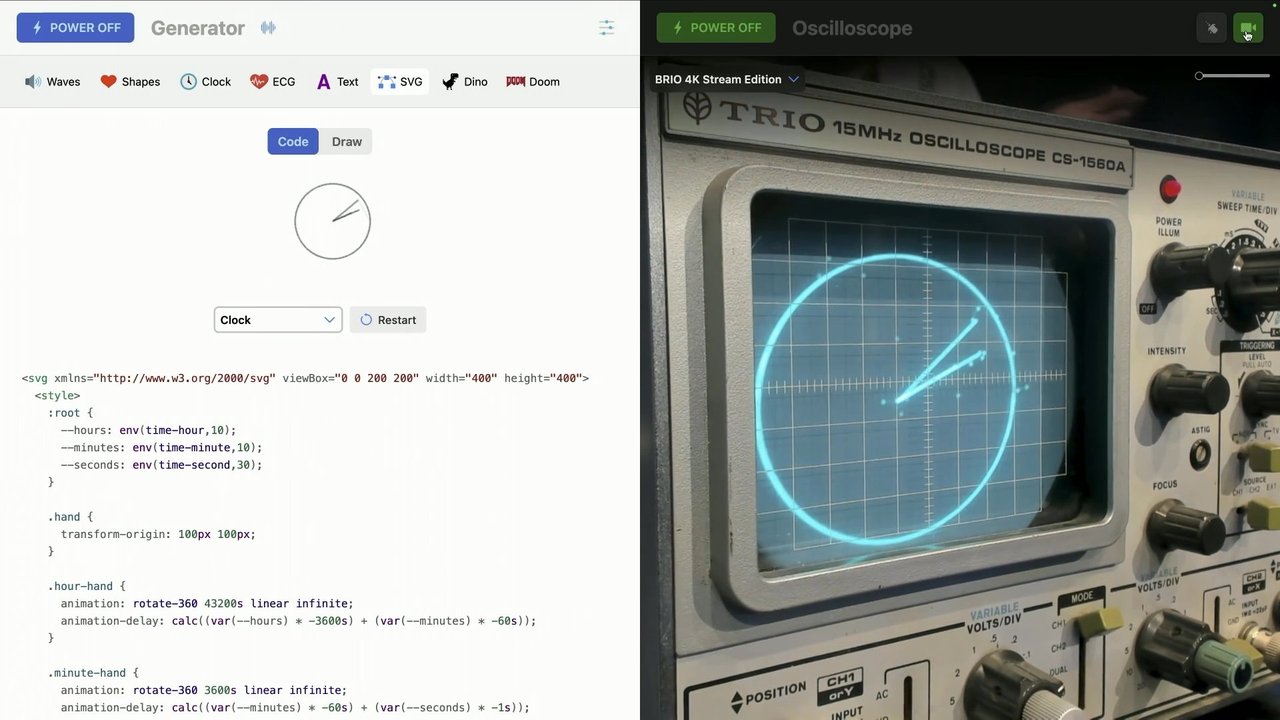Switch to the Shapes tab
1280x720 pixels.
pyautogui.click(x=130, y=82)
